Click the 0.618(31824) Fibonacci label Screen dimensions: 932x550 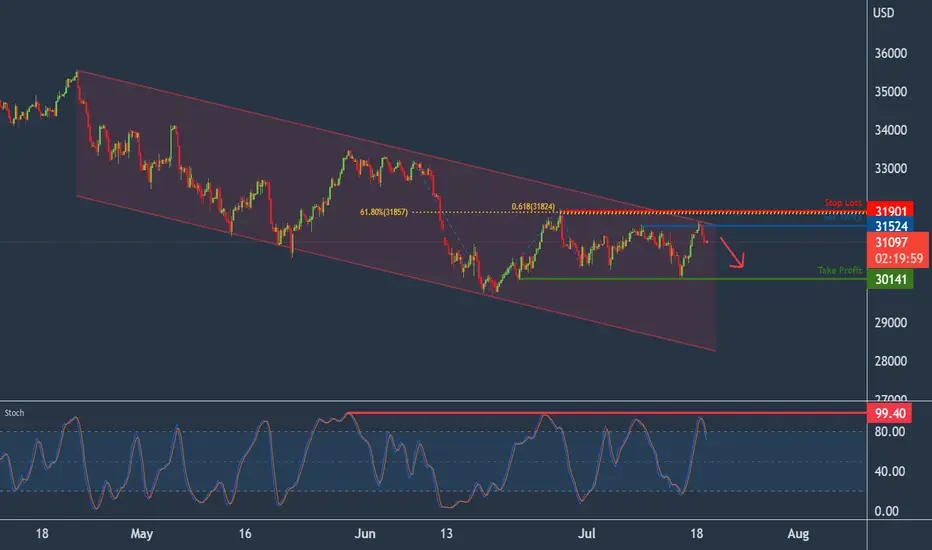click(x=533, y=206)
